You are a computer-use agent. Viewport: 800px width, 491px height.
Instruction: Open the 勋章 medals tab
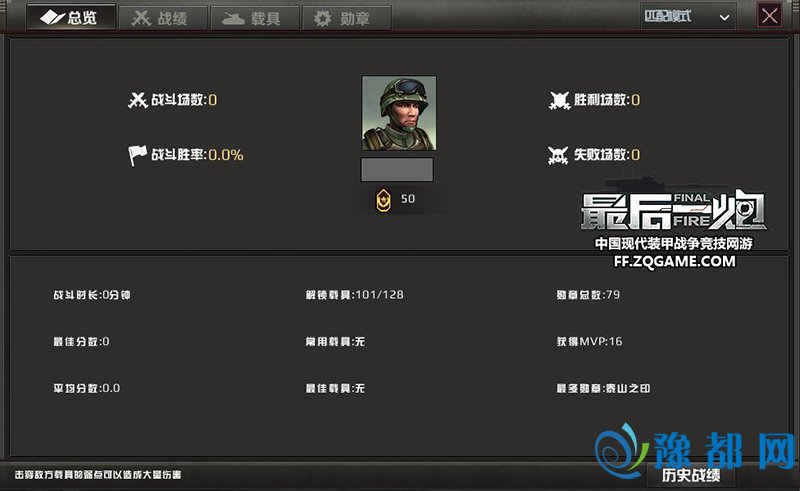[x=347, y=18]
